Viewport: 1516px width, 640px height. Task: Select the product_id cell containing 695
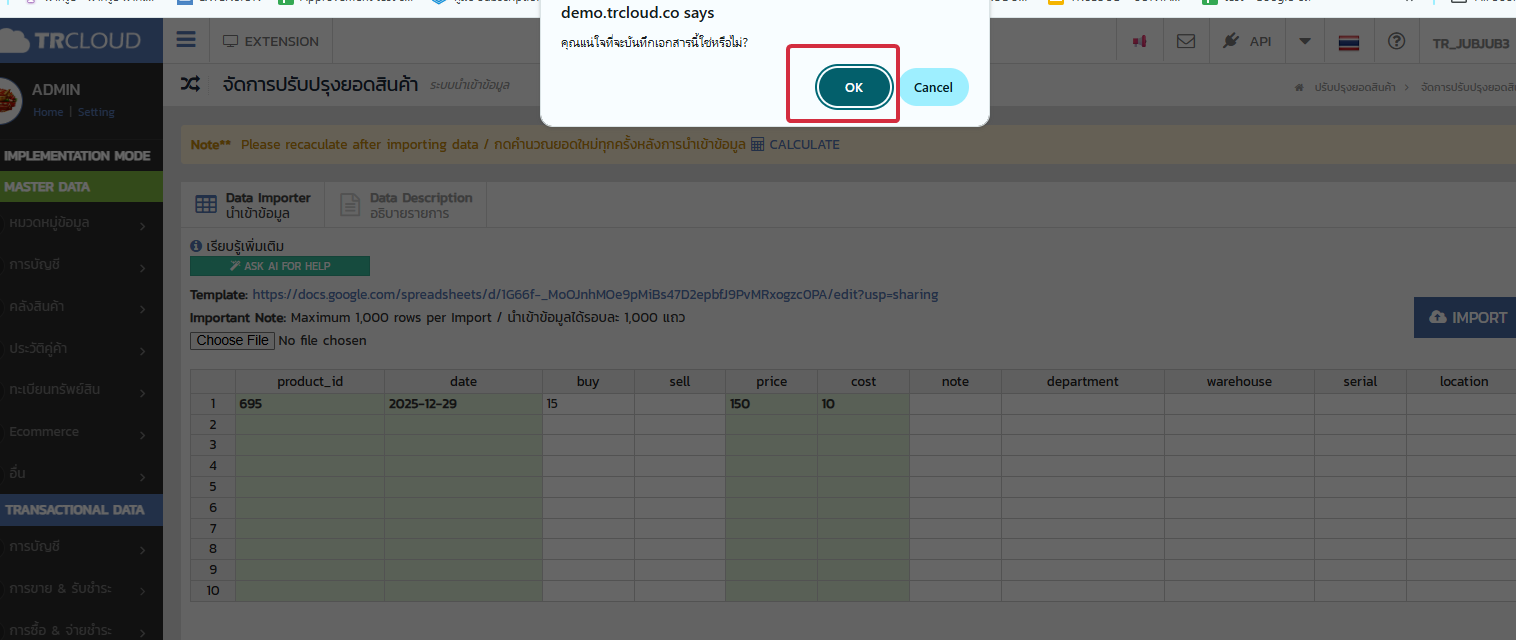pyautogui.click(x=309, y=404)
